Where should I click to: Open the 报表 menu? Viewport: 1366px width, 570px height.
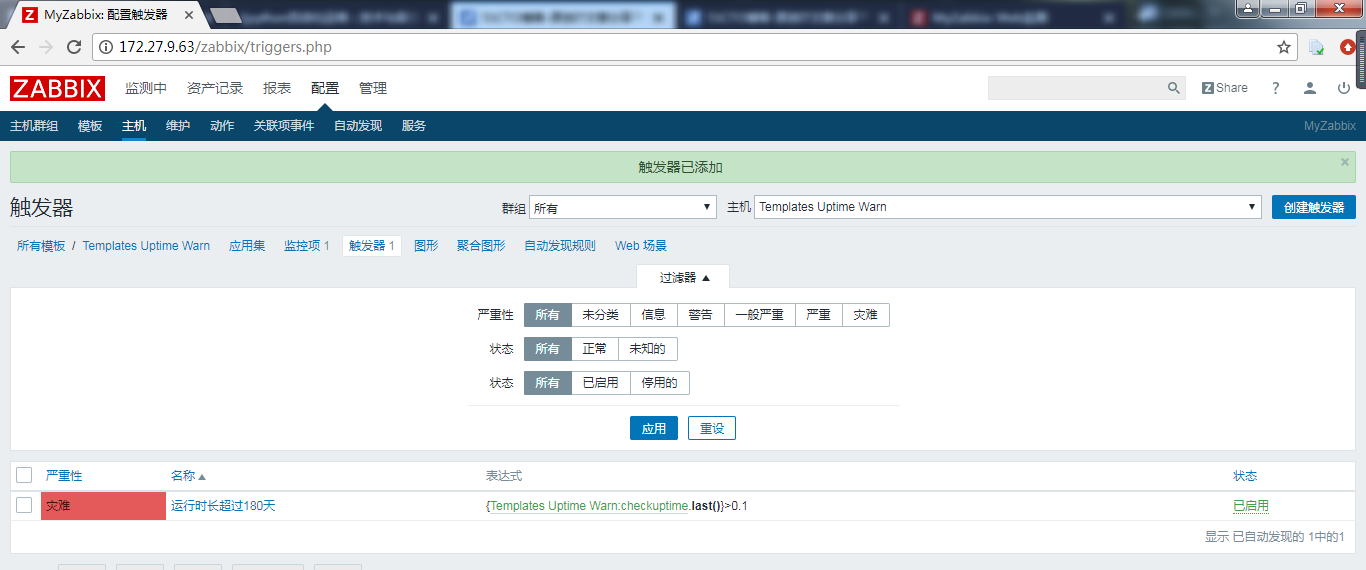tap(277, 88)
